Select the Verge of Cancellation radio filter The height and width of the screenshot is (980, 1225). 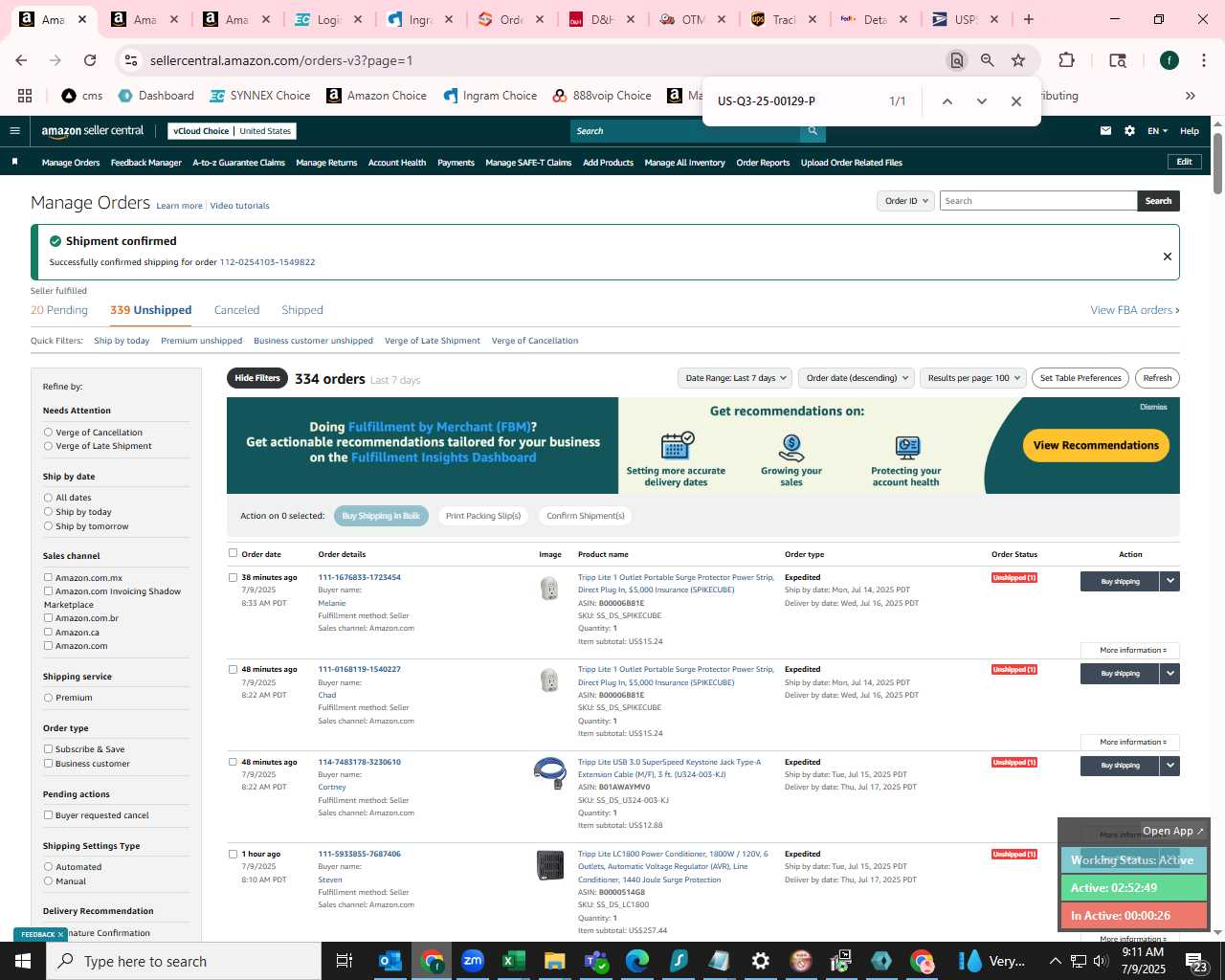coord(48,433)
